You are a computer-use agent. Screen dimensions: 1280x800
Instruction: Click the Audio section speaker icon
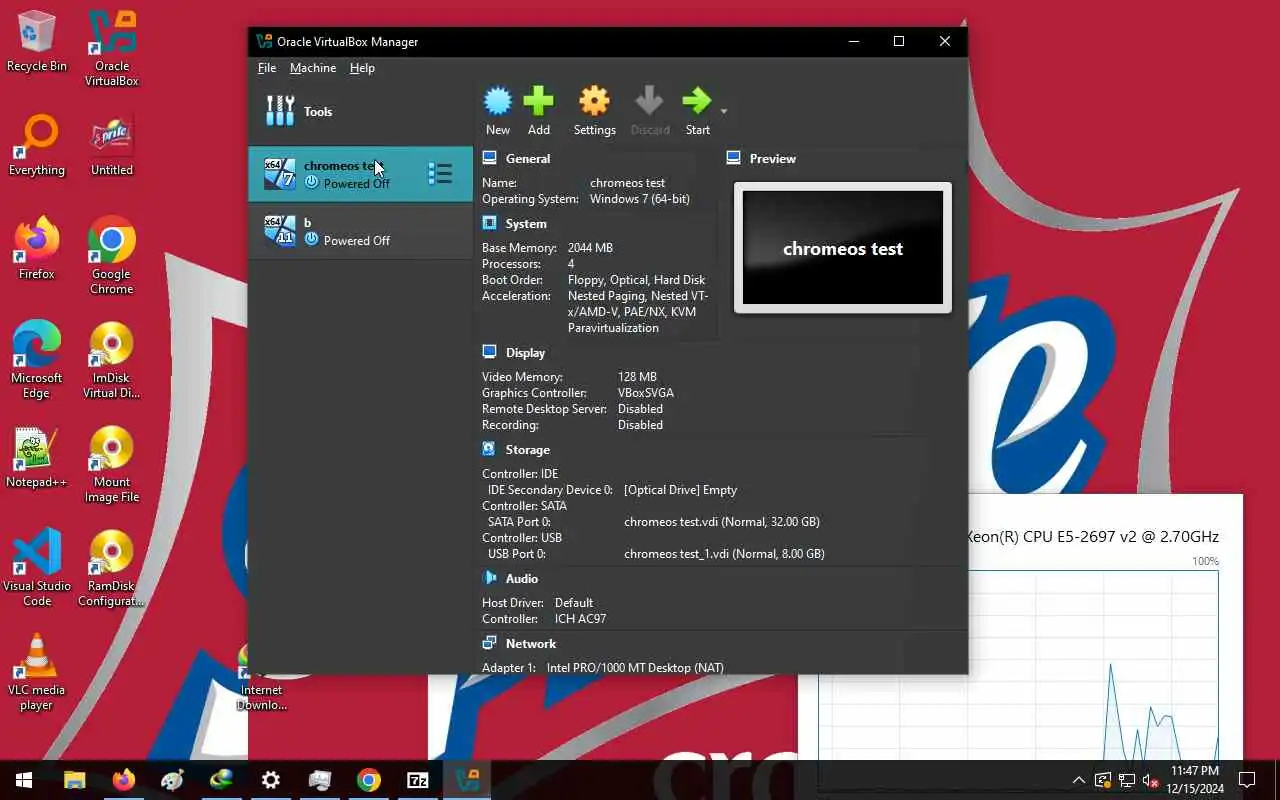point(490,578)
